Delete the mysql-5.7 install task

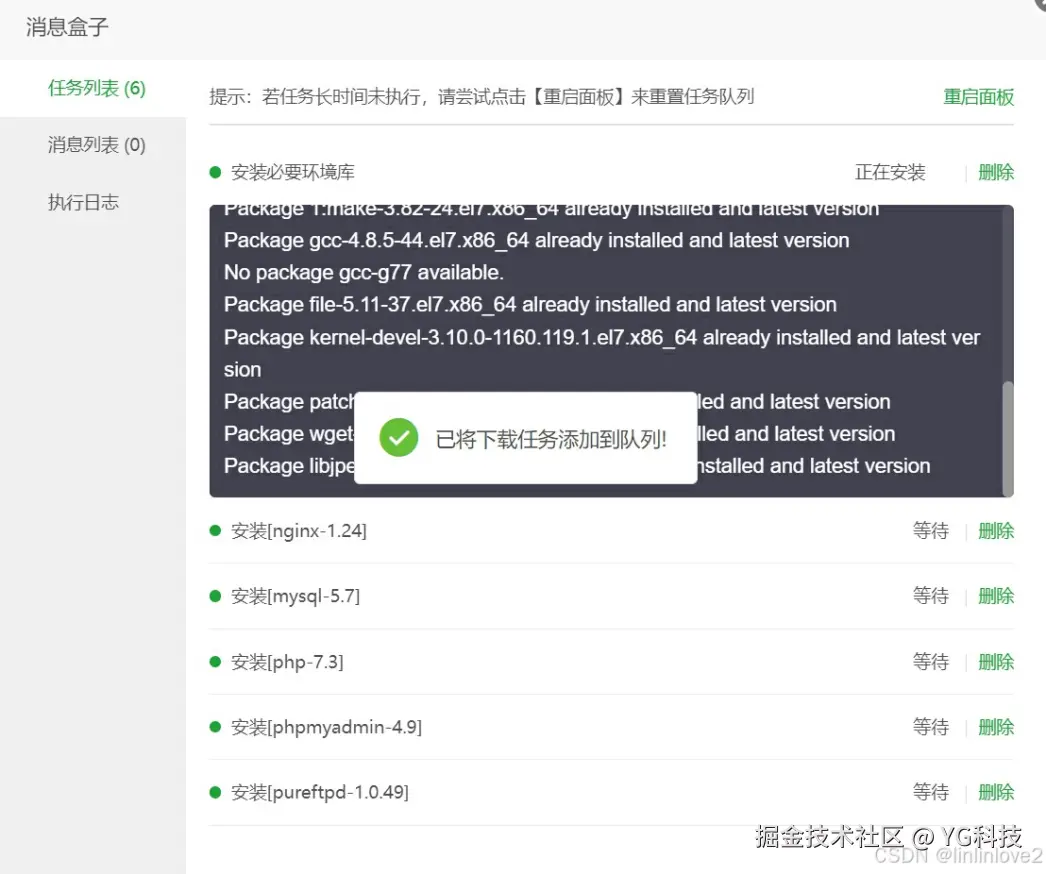click(x=996, y=596)
